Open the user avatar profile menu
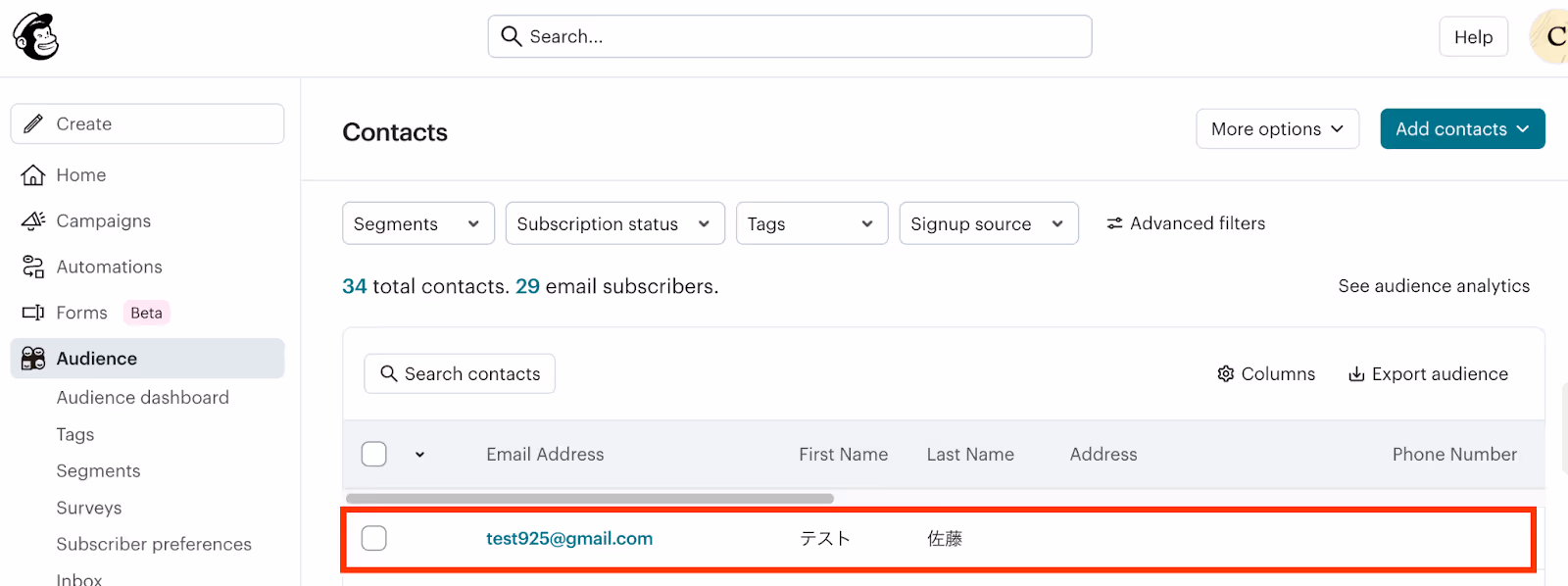 coord(1549,36)
